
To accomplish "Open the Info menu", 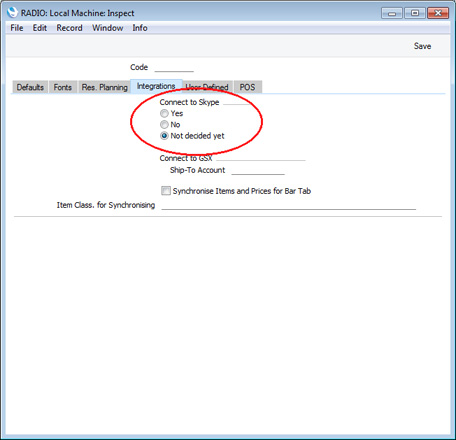I will pyautogui.click(x=140, y=28).
